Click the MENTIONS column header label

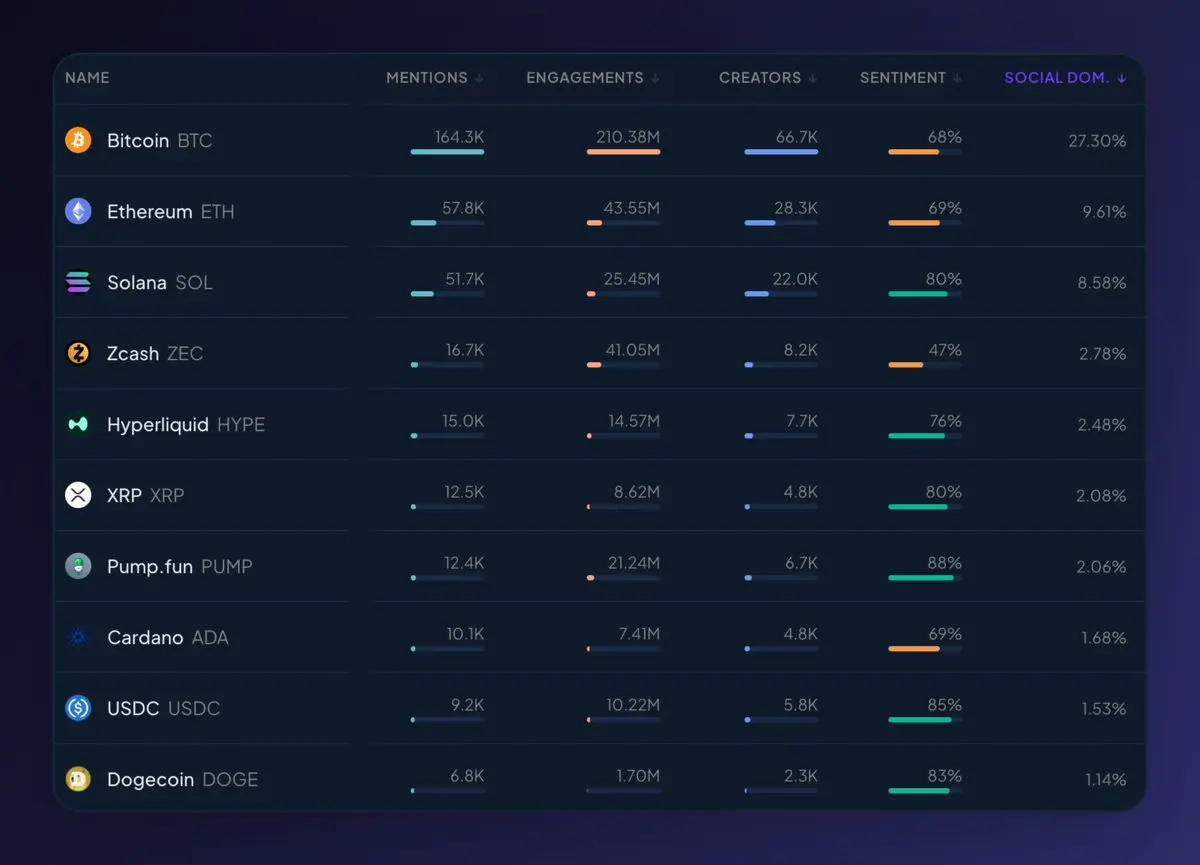point(427,78)
